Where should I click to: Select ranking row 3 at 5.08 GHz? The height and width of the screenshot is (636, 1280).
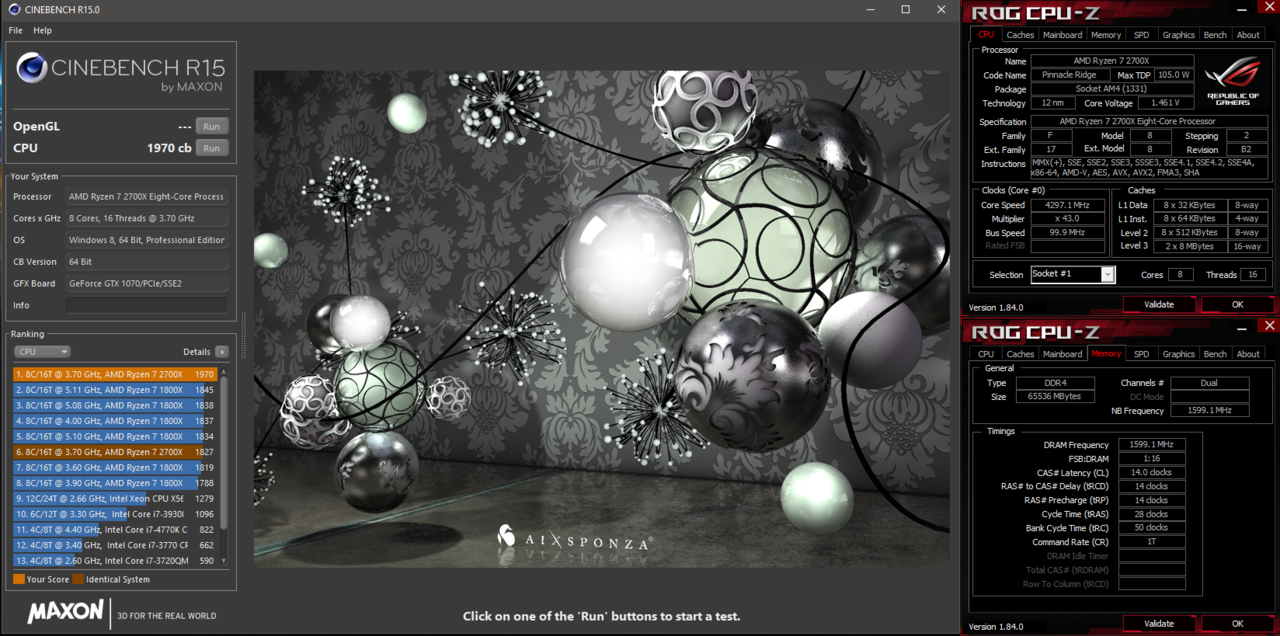115,405
